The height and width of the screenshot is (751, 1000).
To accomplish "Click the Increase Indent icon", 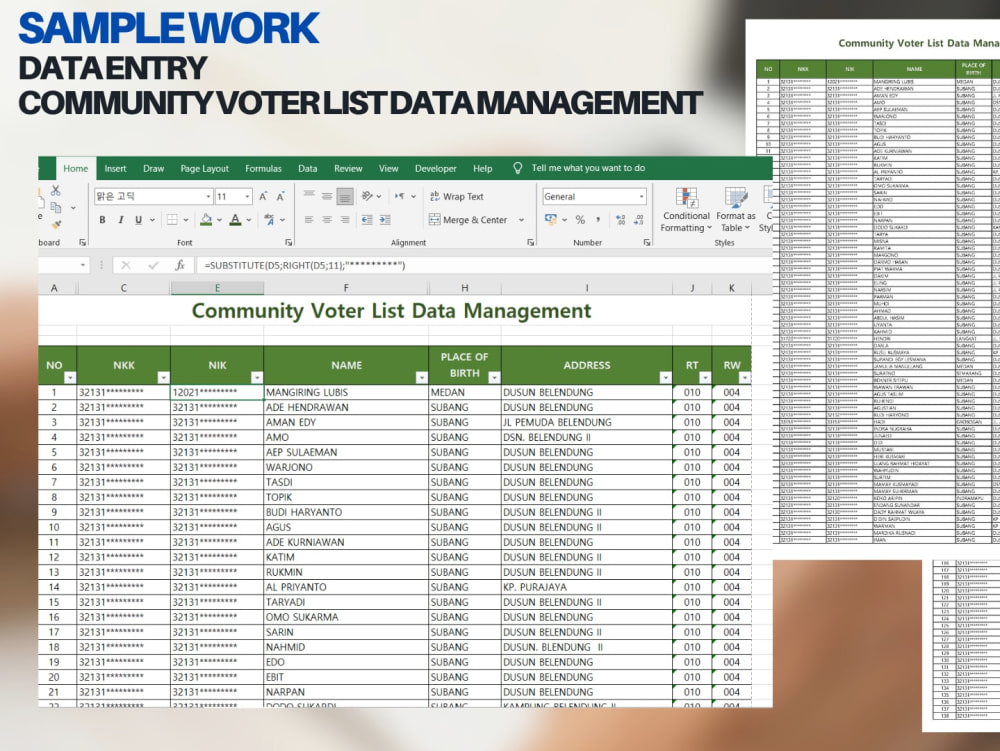I will click(x=385, y=220).
